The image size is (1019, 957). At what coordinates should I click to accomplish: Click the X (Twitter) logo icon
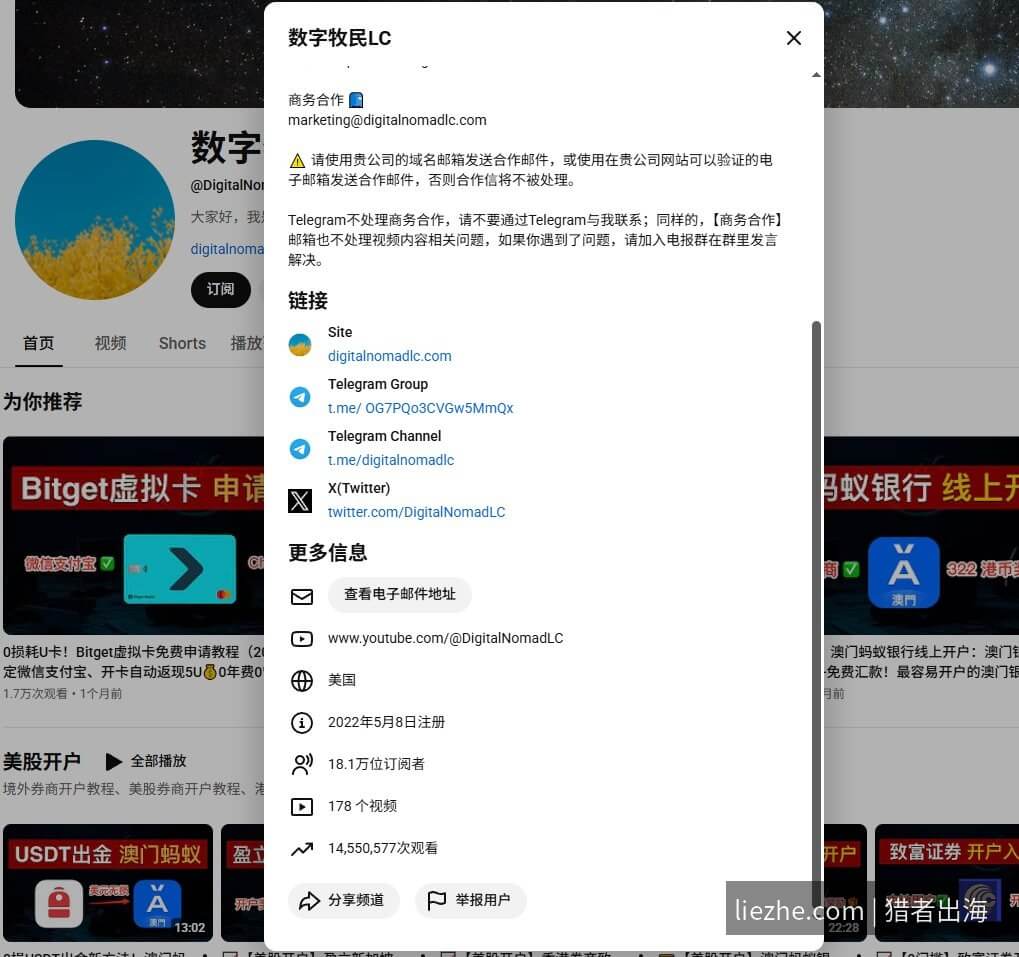(300, 501)
